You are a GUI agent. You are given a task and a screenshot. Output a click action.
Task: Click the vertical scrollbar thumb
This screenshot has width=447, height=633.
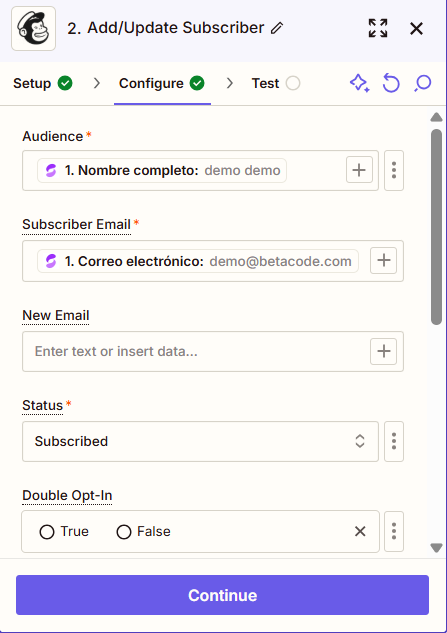(x=437, y=227)
